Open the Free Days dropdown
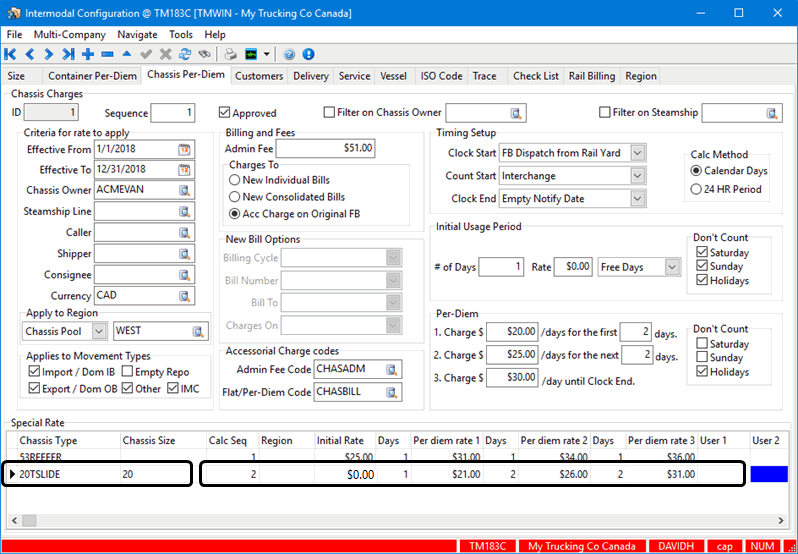Image resolution: width=798 pixels, height=554 pixels. click(672, 267)
